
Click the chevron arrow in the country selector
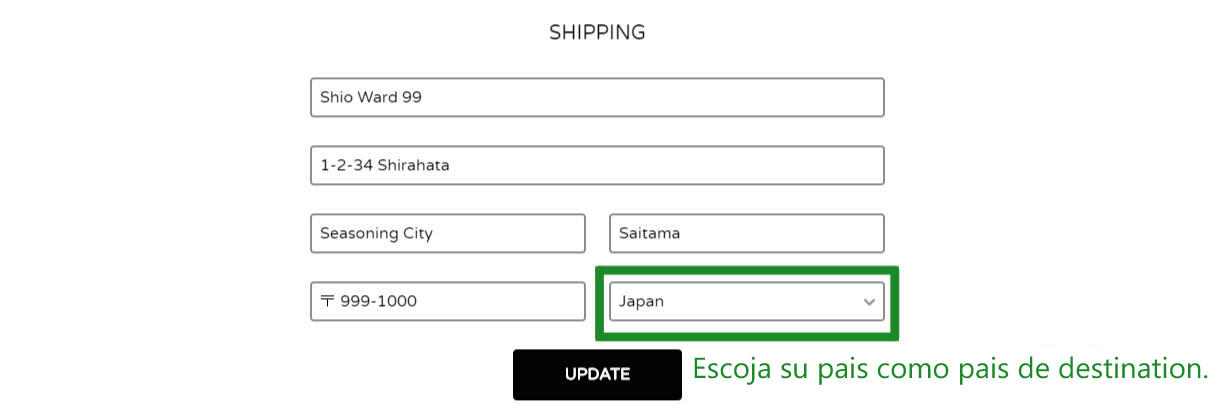[869, 302]
